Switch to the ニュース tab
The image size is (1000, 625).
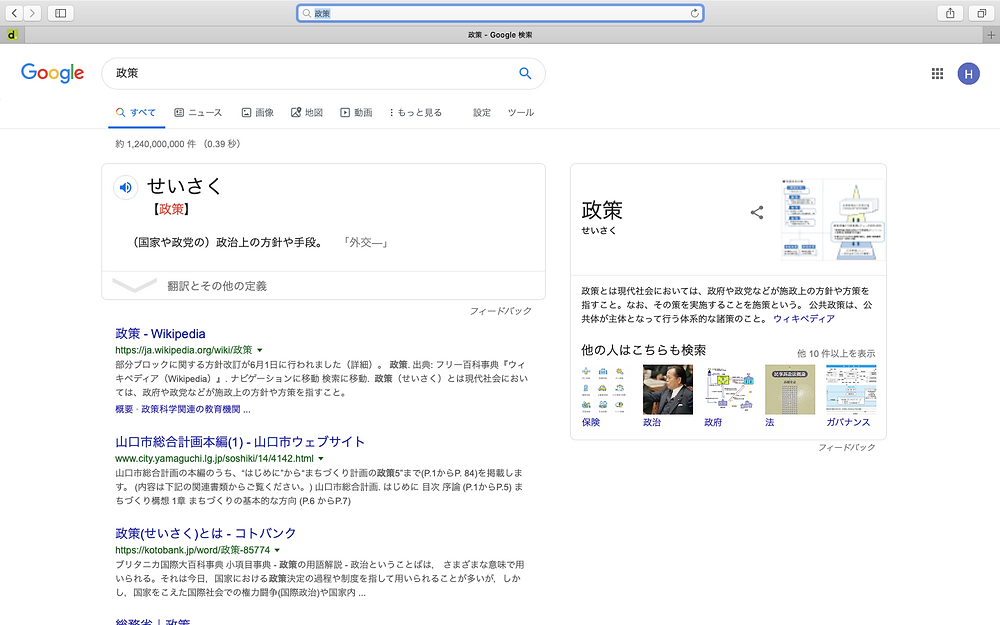(198, 112)
